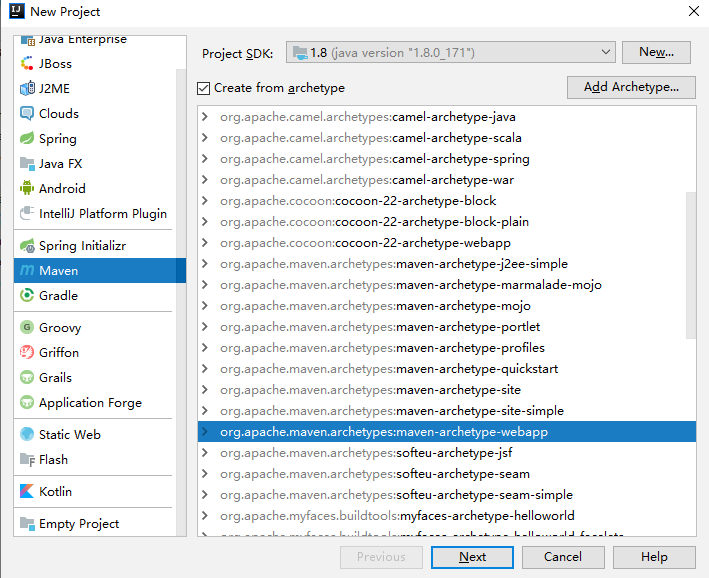Screen dimensions: 709x578
Task: Expand maven-archetype-quickstart node
Action: [205, 369]
